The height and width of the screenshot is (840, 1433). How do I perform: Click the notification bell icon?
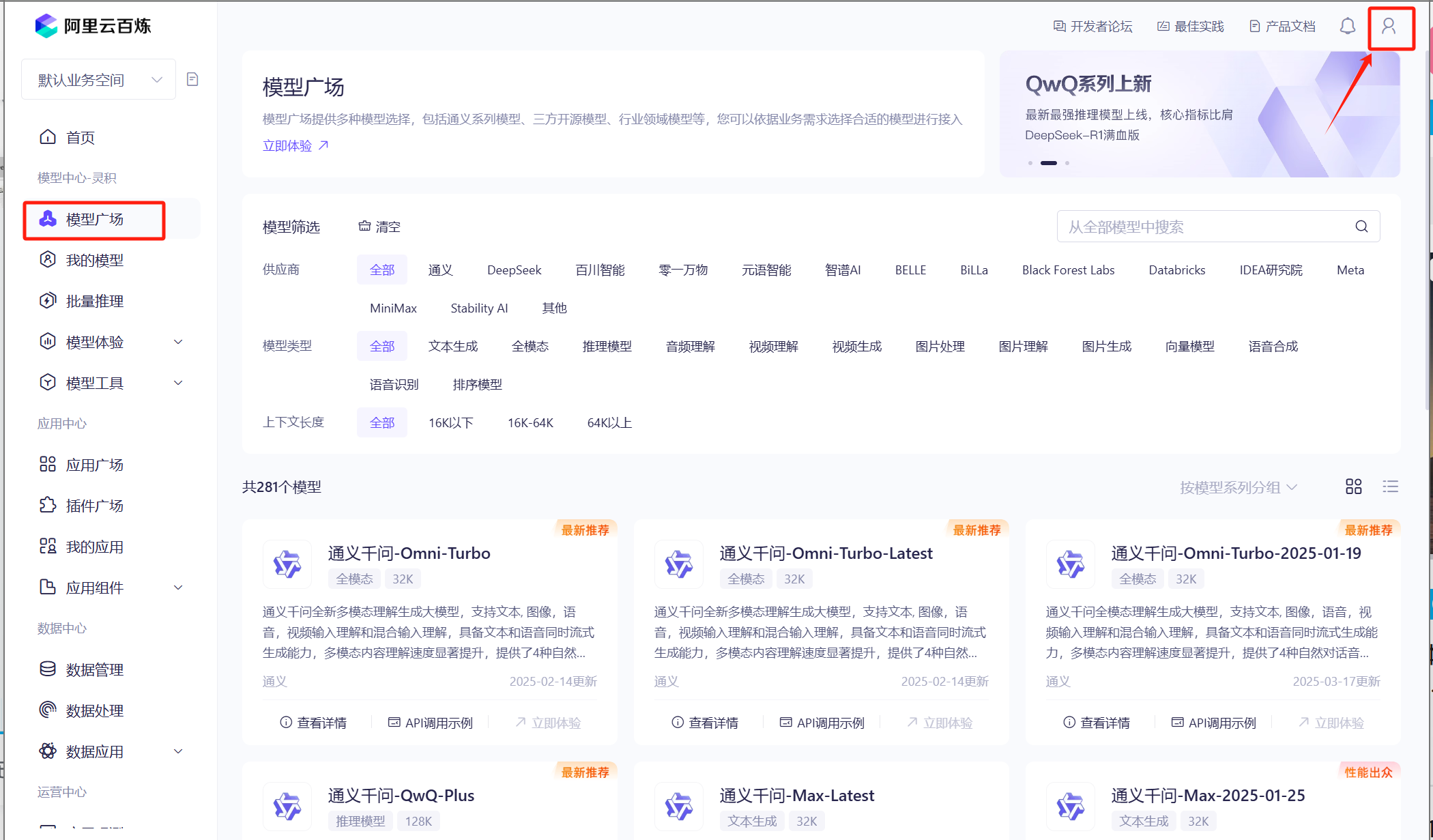[1347, 27]
